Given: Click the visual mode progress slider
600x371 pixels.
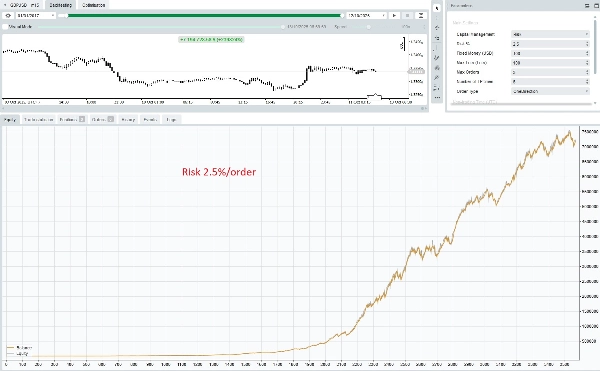Looking at the screenshot, I should coord(161,27).
